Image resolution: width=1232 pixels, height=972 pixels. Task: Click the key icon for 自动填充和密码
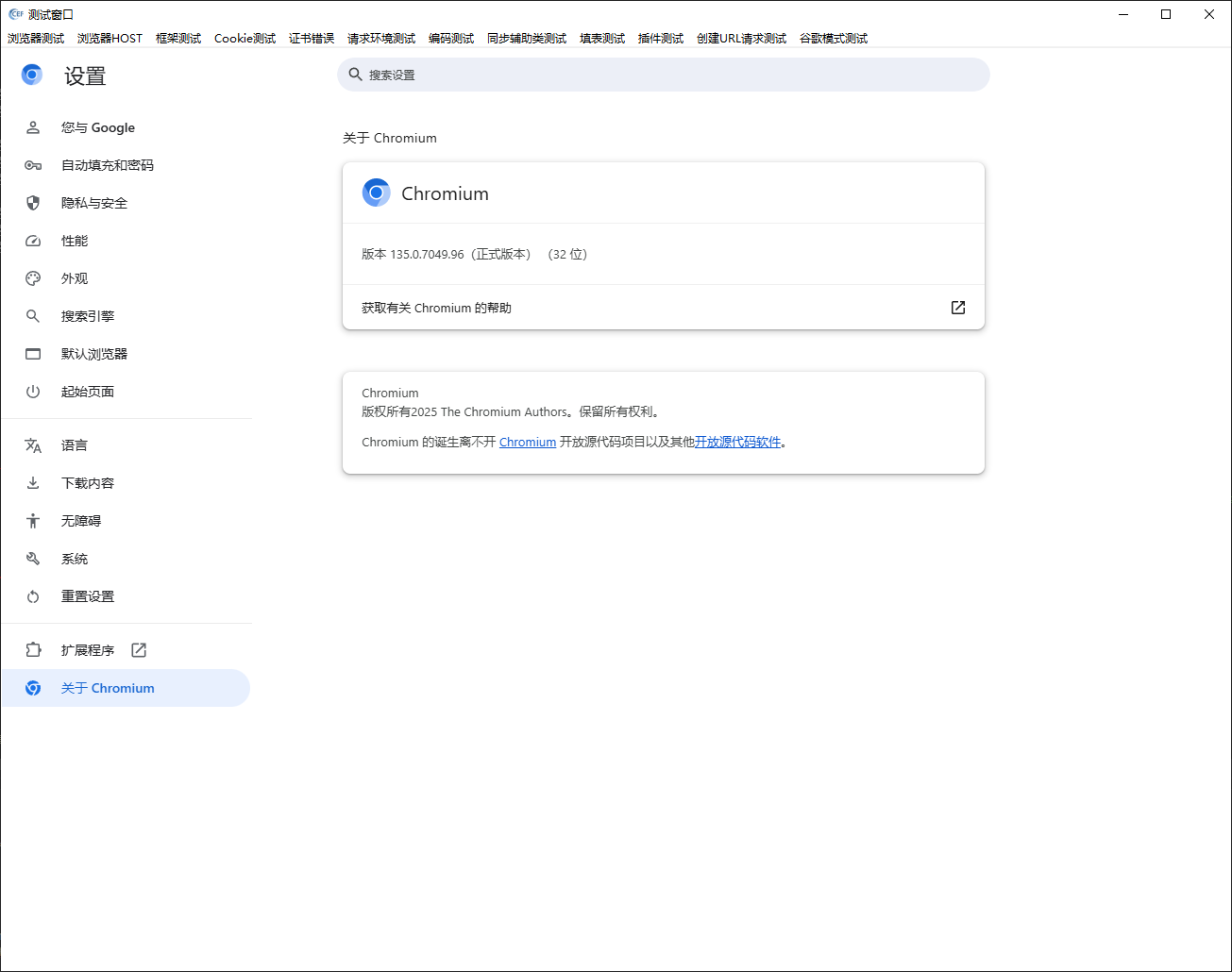pos(33,165)
